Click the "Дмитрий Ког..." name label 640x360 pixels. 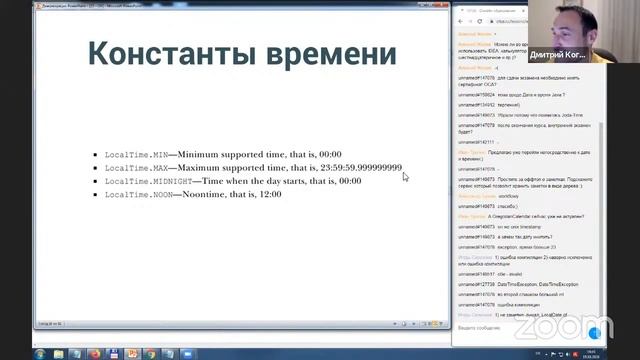558,55
